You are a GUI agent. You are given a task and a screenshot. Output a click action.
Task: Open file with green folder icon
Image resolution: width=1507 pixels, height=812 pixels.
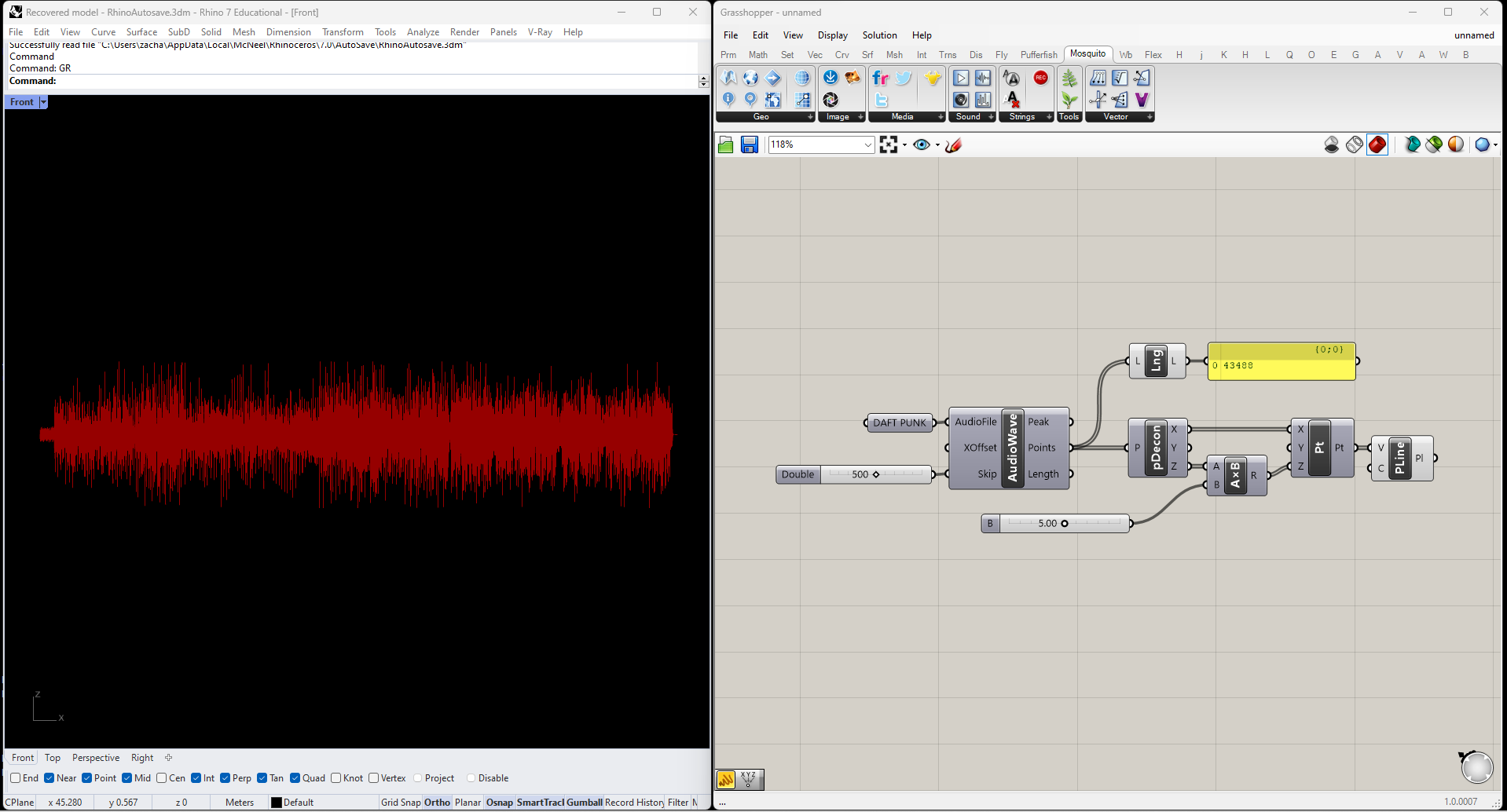click(x=726, y=144)
